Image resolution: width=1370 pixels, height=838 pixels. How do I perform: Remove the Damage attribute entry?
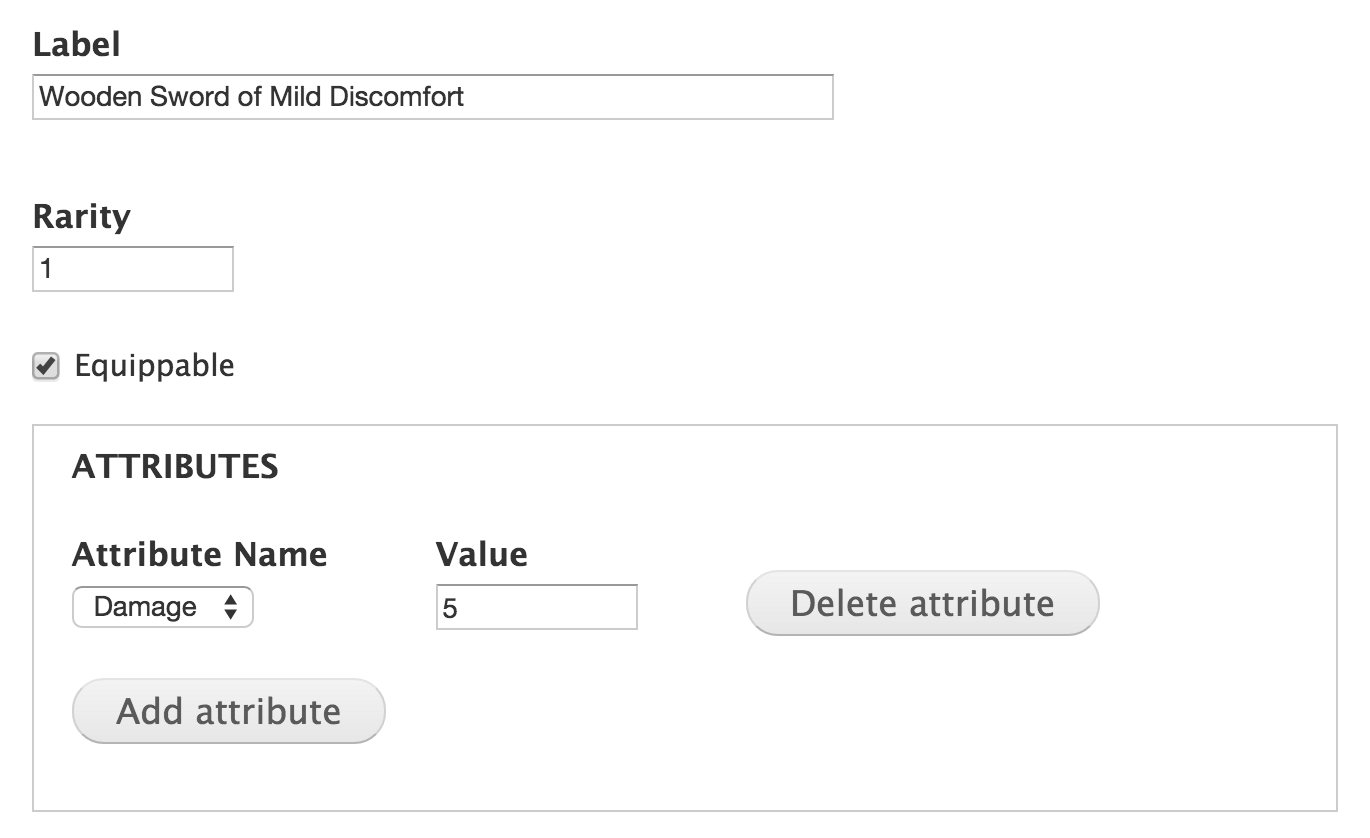(921, 603)
